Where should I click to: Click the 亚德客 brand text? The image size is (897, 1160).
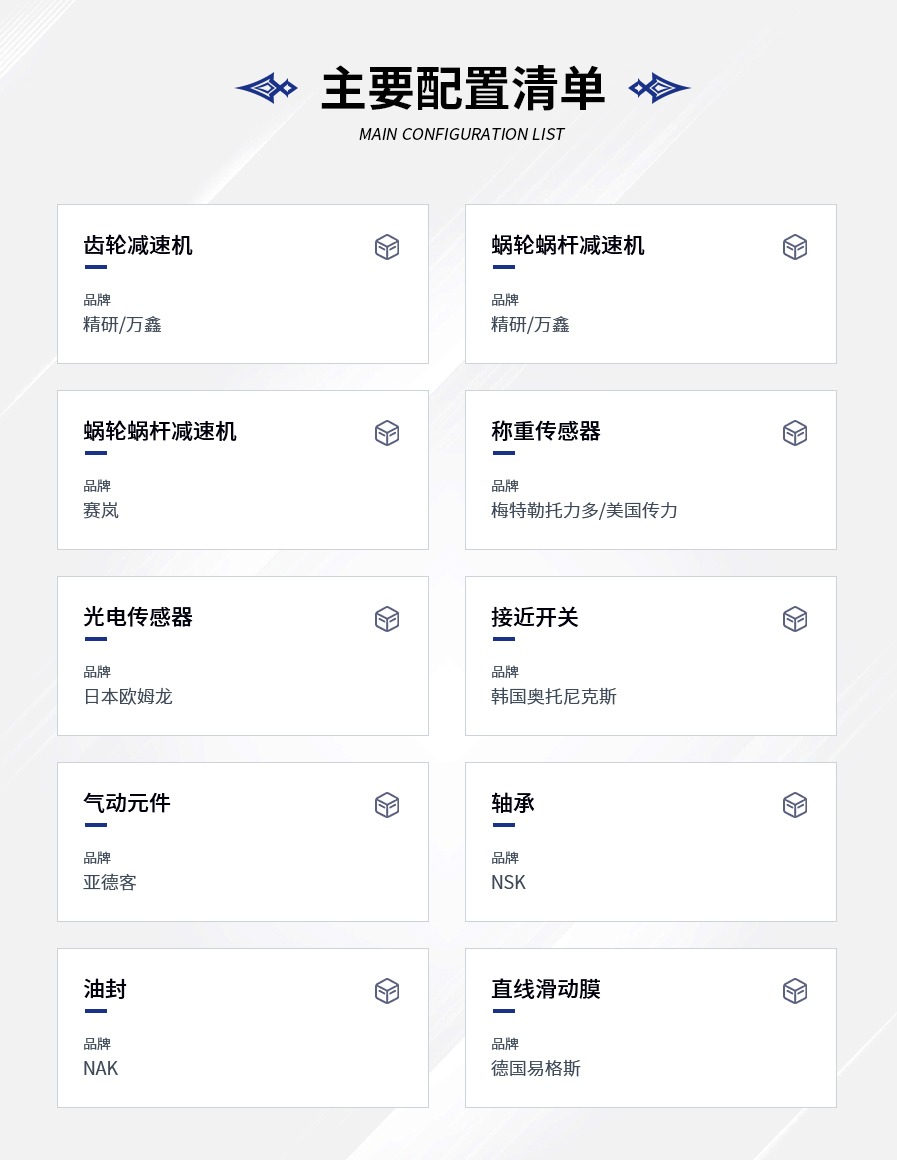110,882
